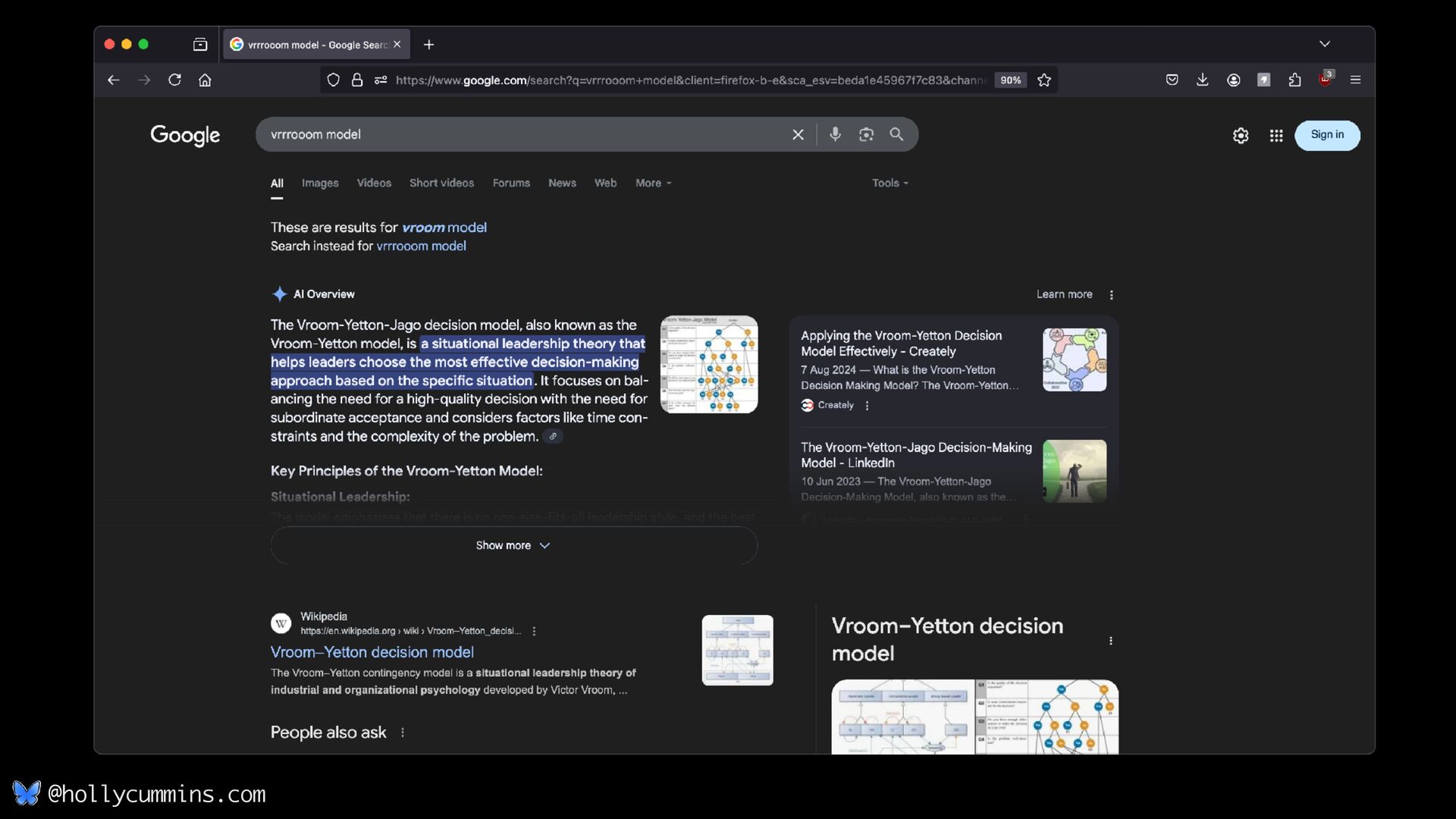
Task: Open the Tools dropdown
Action: point(890,183)
